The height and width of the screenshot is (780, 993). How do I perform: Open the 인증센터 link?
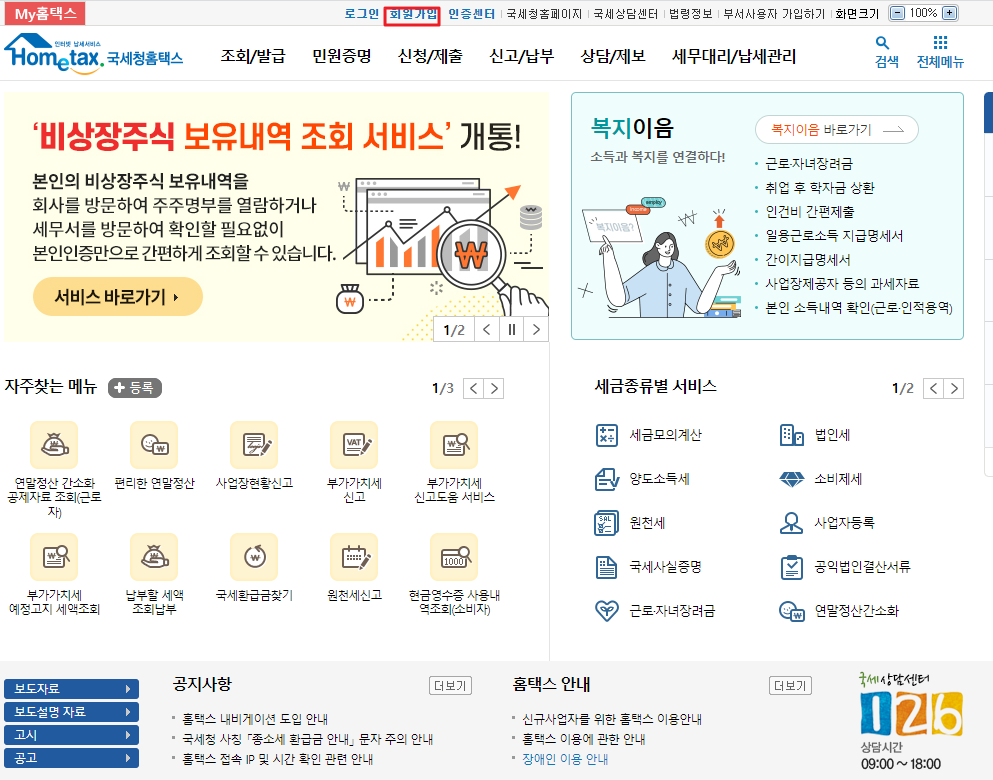click(471, 13)
